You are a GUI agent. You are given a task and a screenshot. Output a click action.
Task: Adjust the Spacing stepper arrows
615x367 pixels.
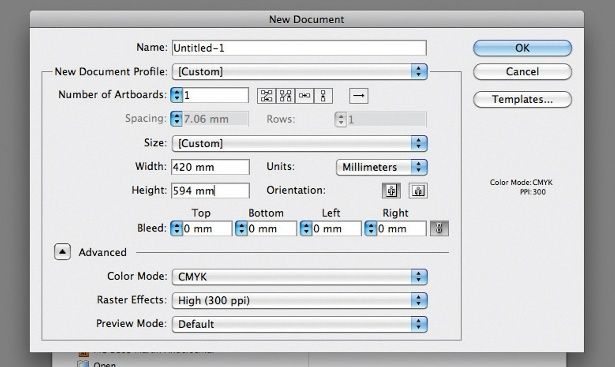[177, 119]
